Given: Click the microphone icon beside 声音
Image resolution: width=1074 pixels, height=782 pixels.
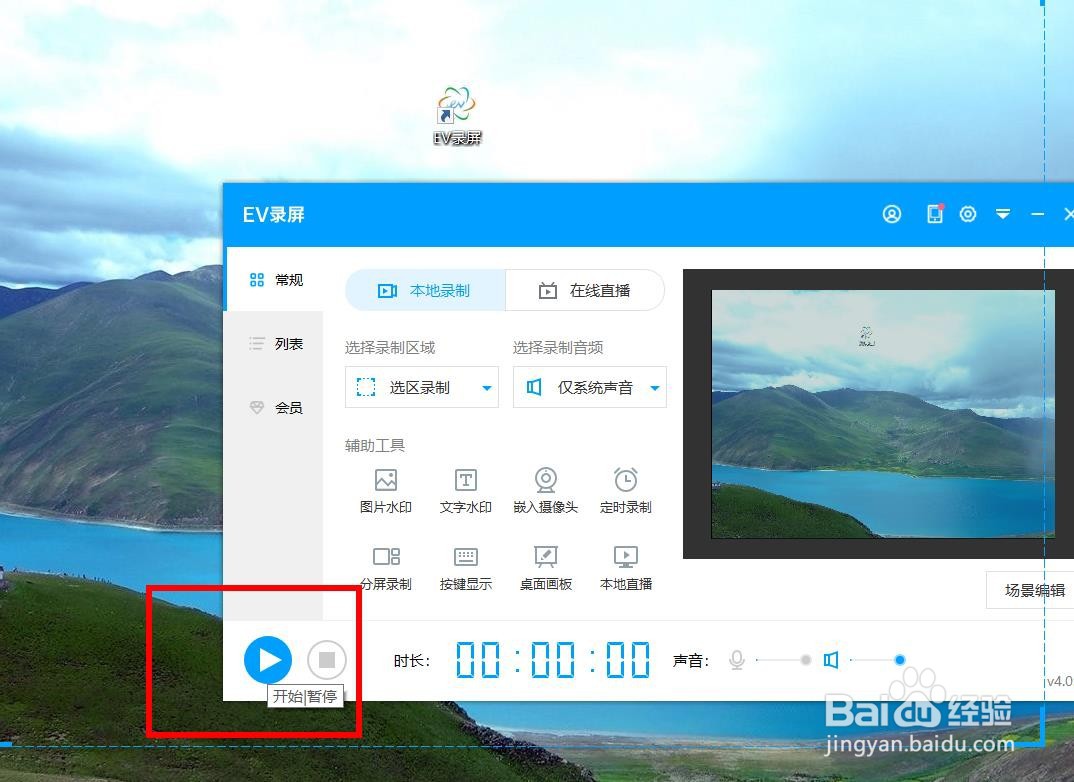Looking at the screenshot, I should (x=737, y=660).
